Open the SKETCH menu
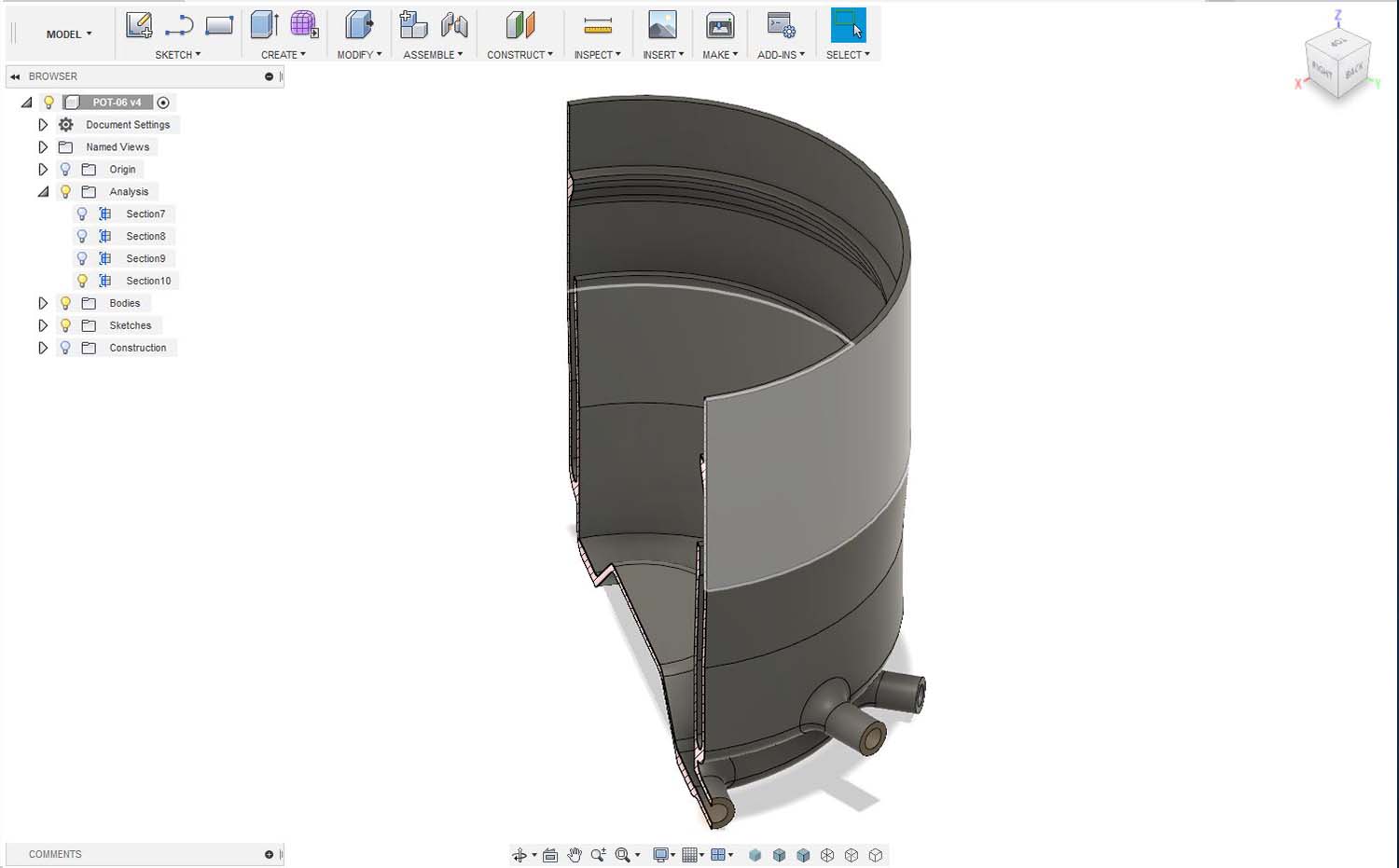The image size is (1399, 868). [x=177, y=55]
